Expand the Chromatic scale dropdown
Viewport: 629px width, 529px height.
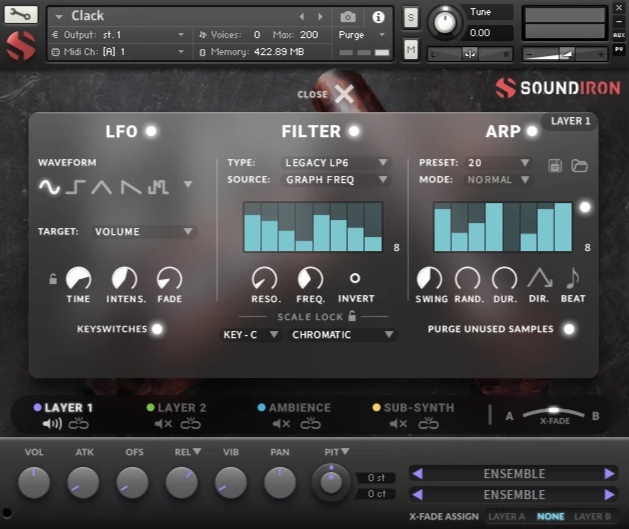click(x=342, y=335)
